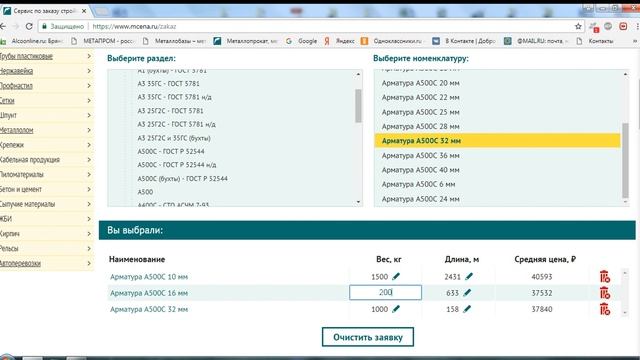The height and width of the screenshot is (360, 640).
Task: Open МЕТАПРОМ bookmark
Action: point(102,41)
